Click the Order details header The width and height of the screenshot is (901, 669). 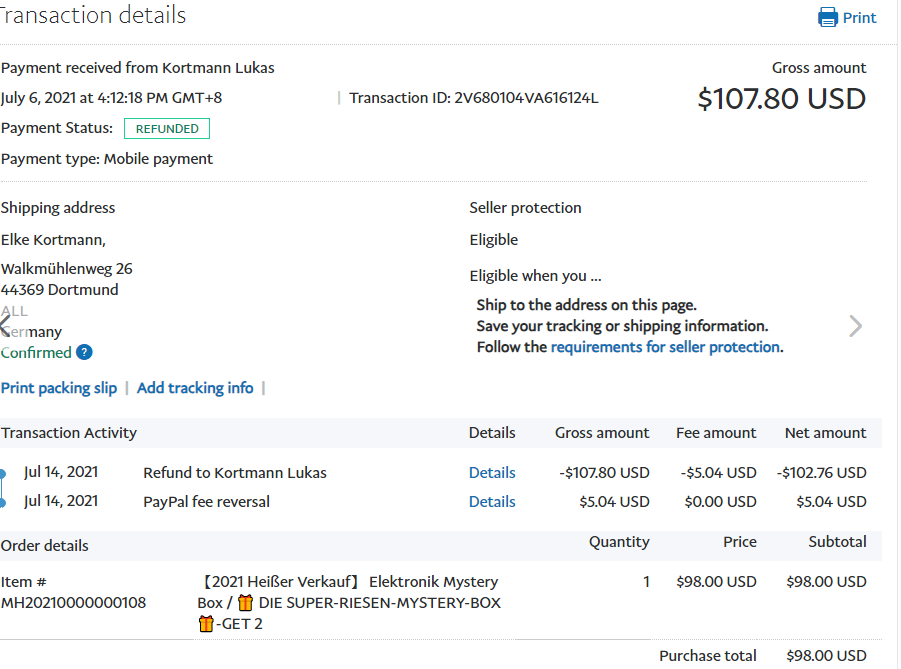(x=45, y=546)
